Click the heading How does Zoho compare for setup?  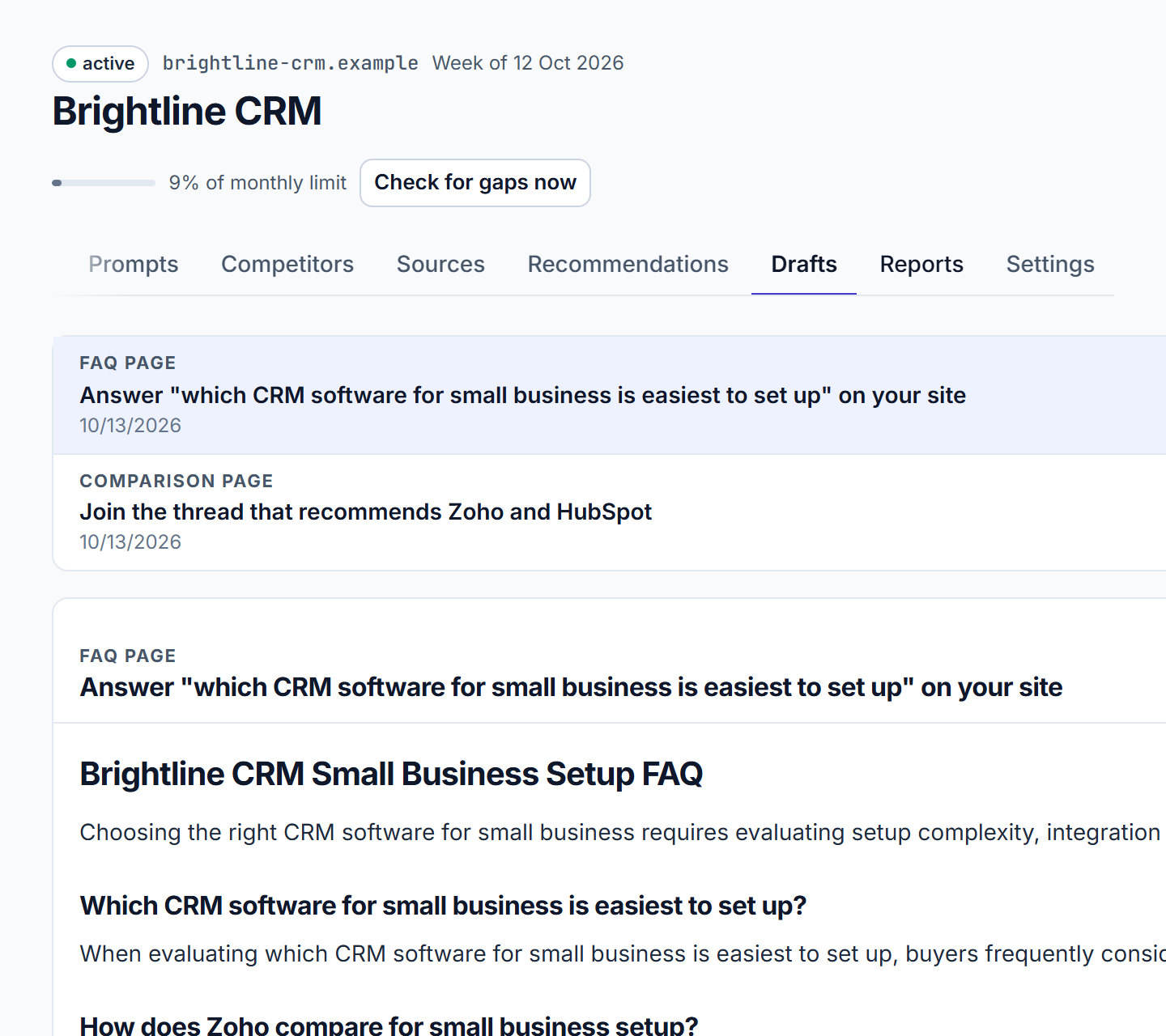[389, 1025]
